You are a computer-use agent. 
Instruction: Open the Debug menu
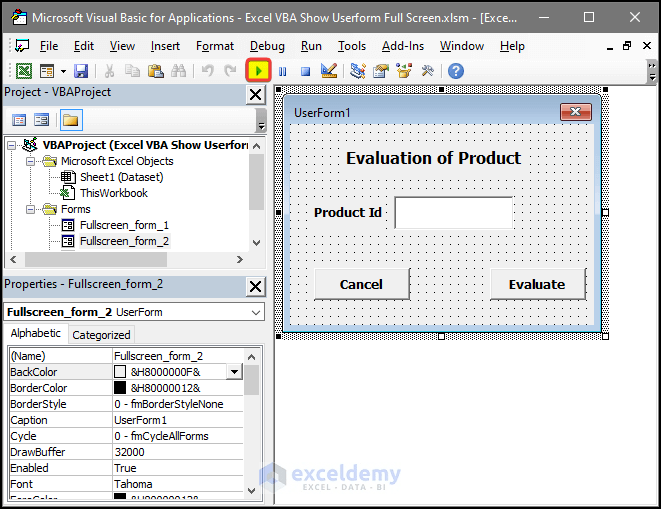tap(267, 46)
